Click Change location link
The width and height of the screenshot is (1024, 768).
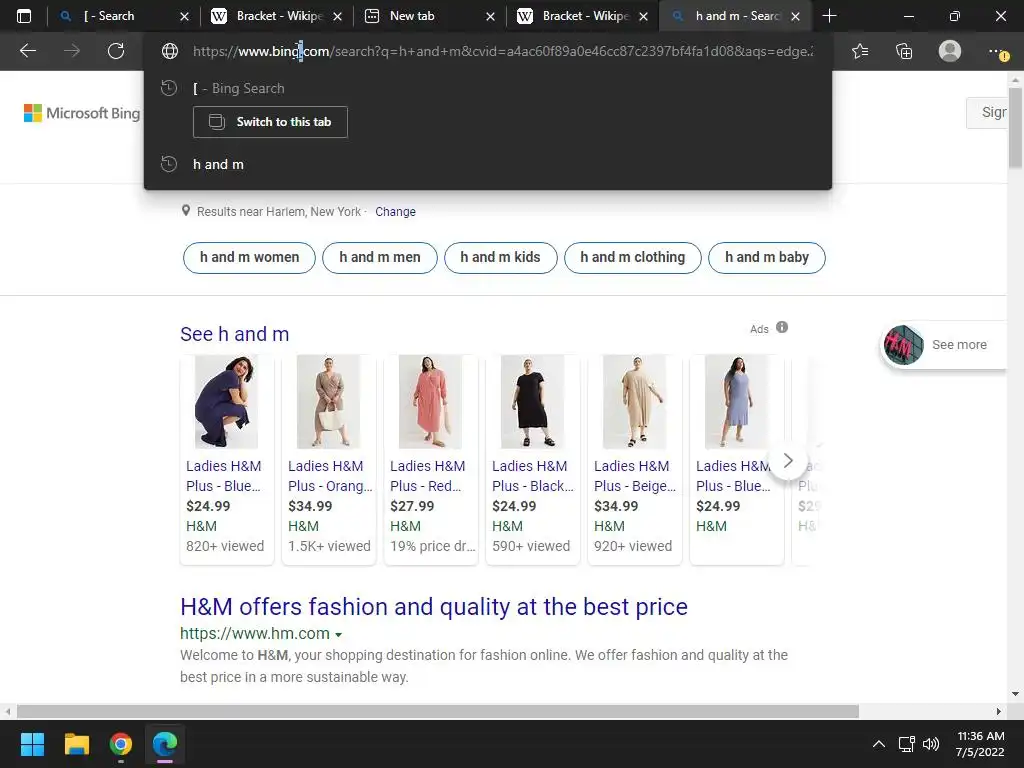coord(395,212)
